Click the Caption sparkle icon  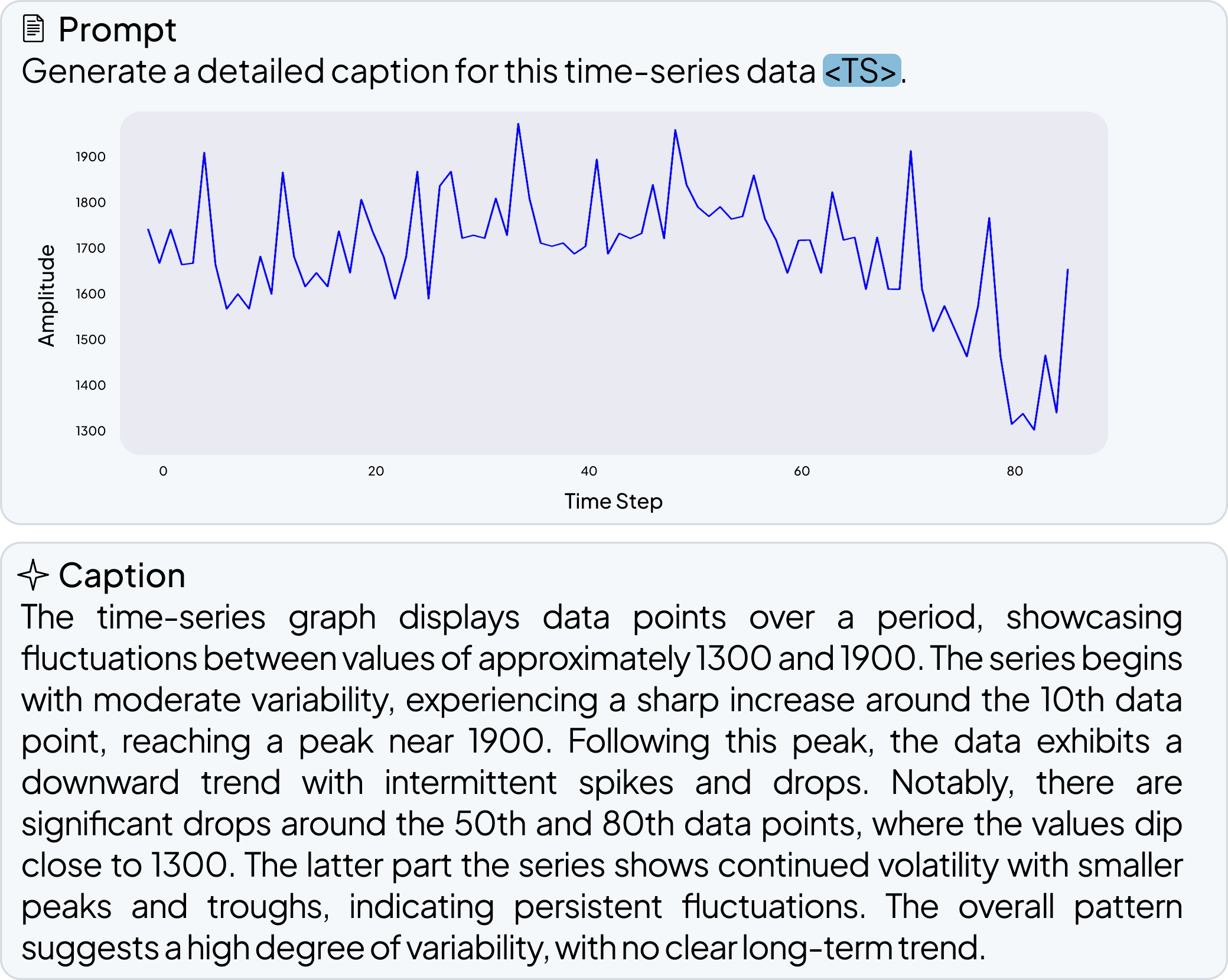(33, 575)
